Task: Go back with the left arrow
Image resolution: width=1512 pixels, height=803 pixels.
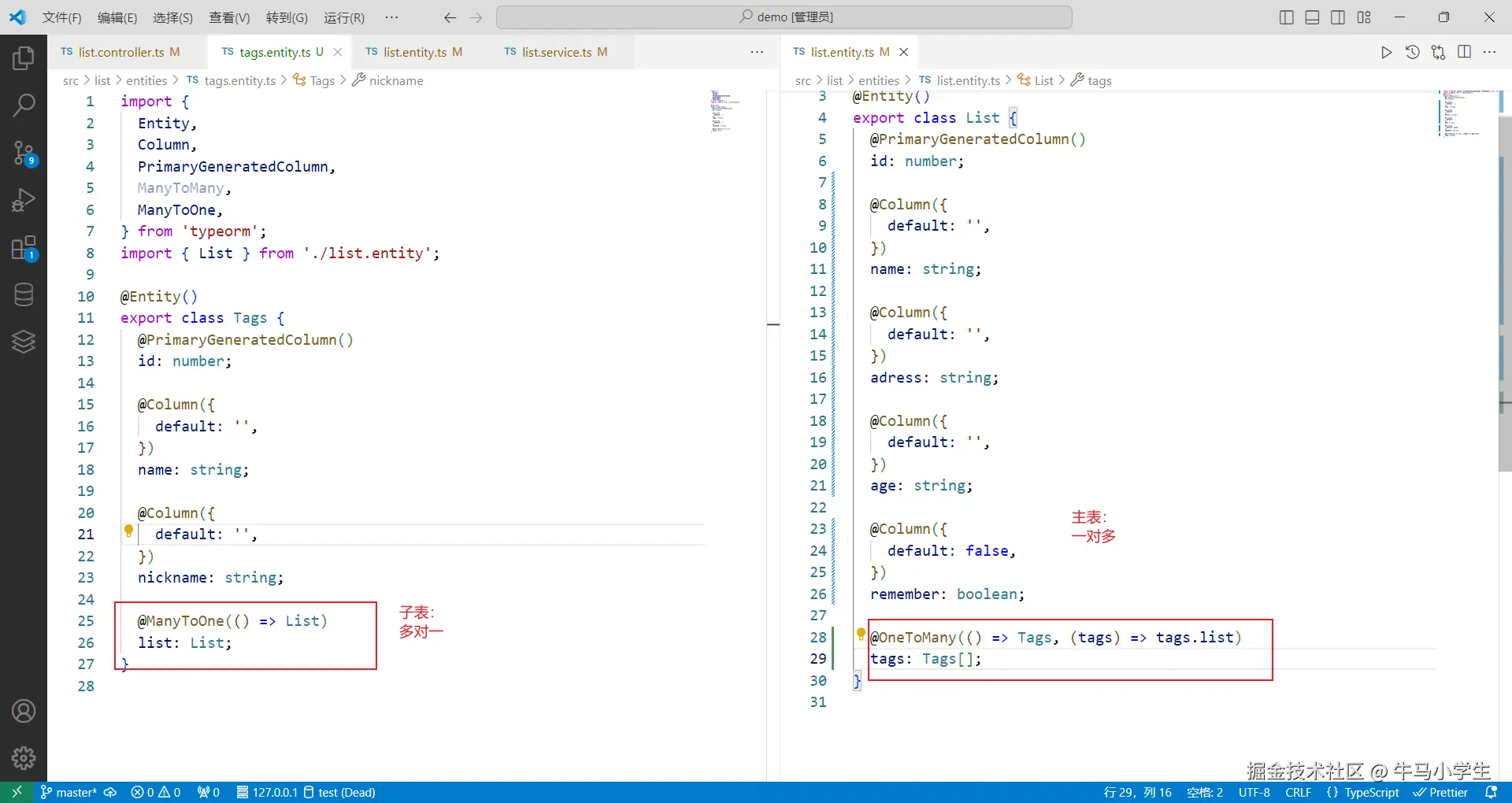Action: (x=450, y=17)
